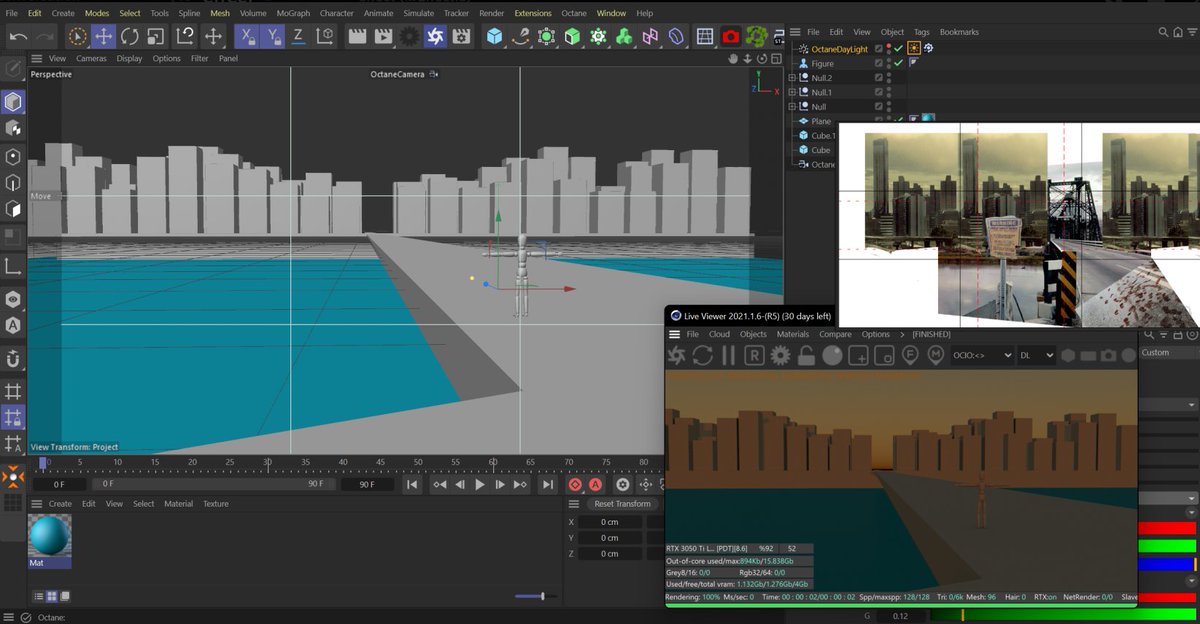The width and height of the screenshot is (1200, 624).
Task: Open viewport hamburger menu beside View
Action: 35,58
